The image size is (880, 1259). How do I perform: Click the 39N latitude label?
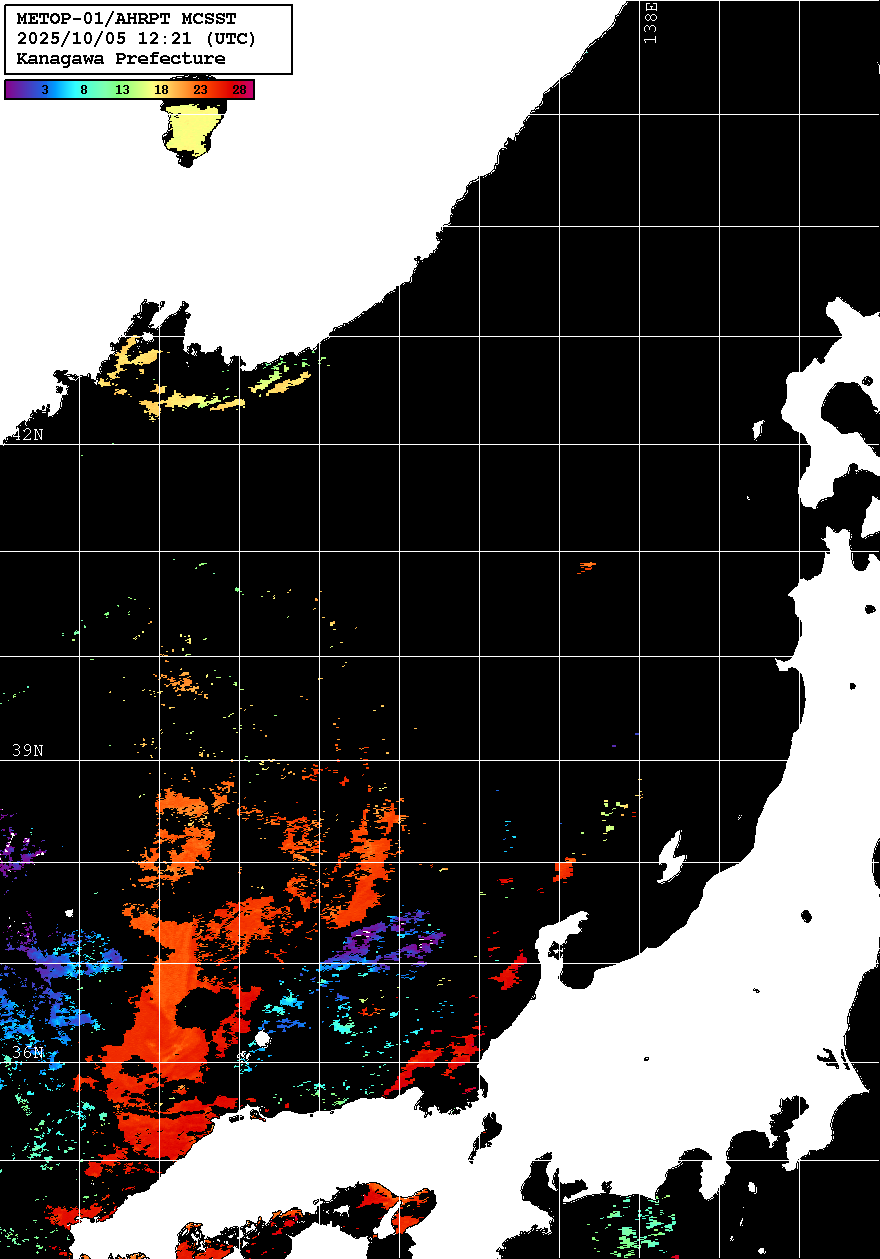pyautogui.click(x=28, y=750)
